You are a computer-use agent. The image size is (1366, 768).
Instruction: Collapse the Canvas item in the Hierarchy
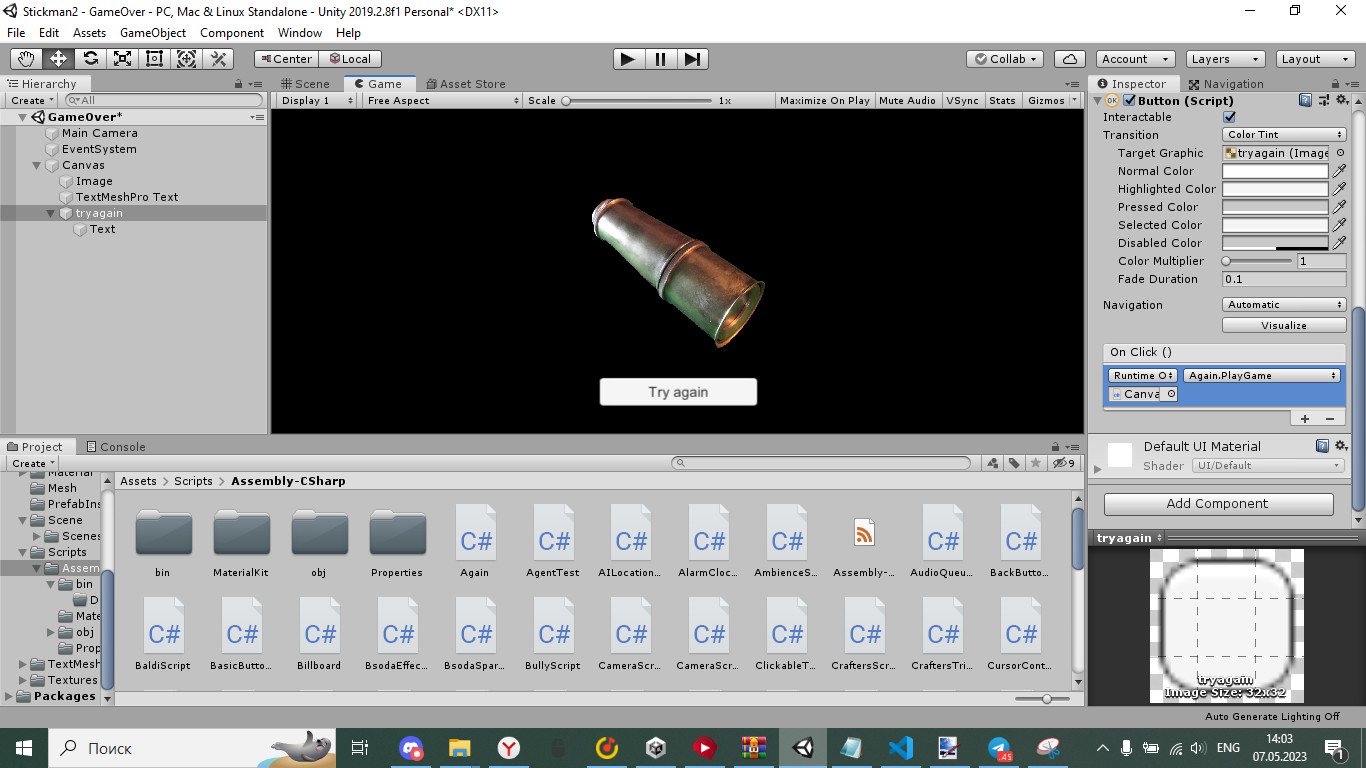[x=35, y=164]
